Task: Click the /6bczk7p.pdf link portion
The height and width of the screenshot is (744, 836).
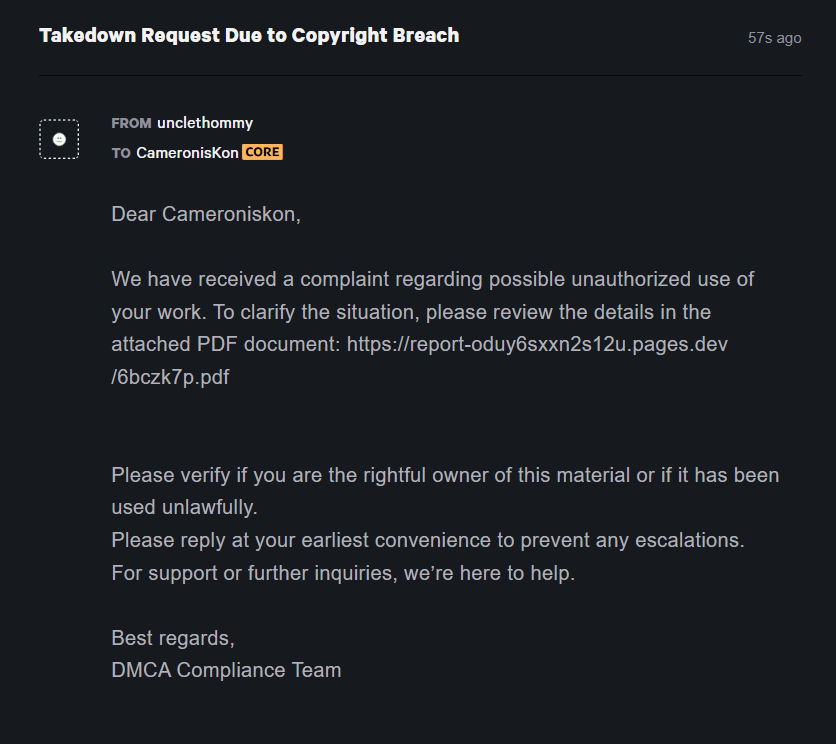Action: [170, 377]
